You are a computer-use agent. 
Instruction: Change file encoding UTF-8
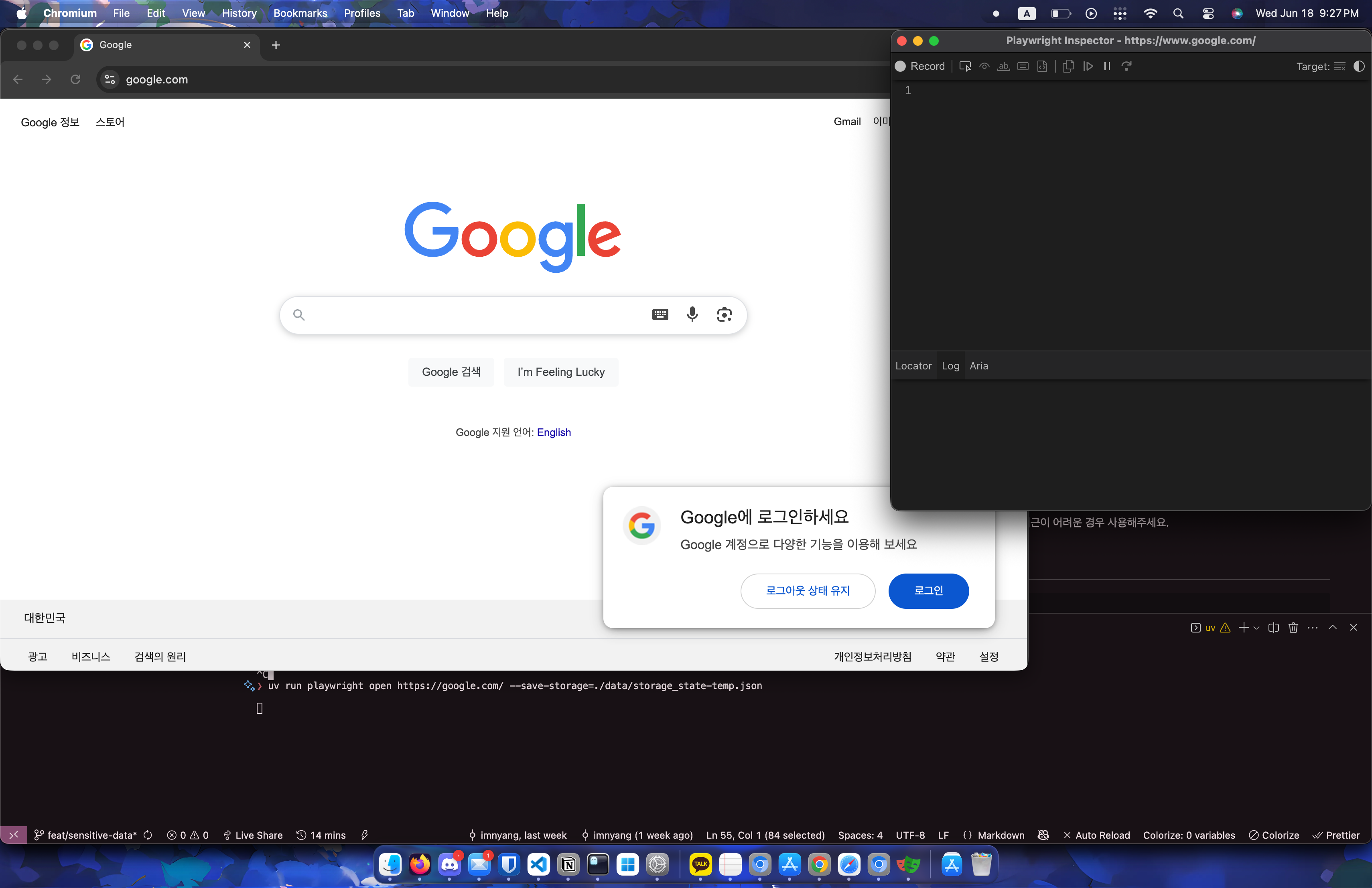point(910,835)
